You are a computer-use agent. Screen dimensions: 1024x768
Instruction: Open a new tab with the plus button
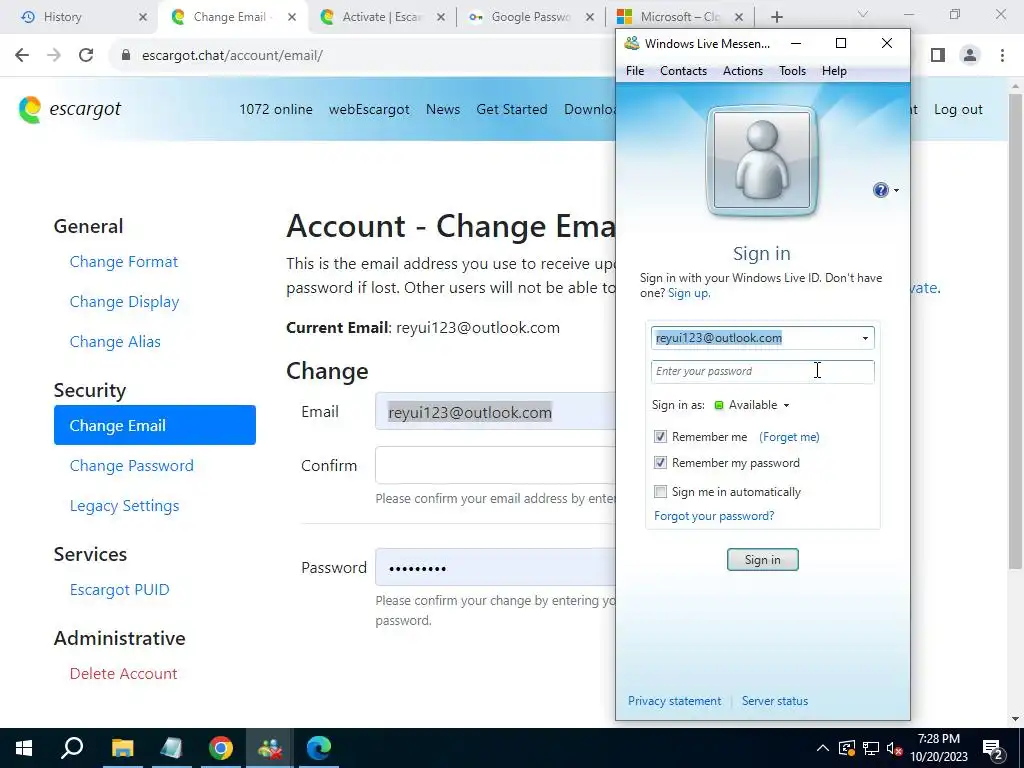tap(776, 17)
